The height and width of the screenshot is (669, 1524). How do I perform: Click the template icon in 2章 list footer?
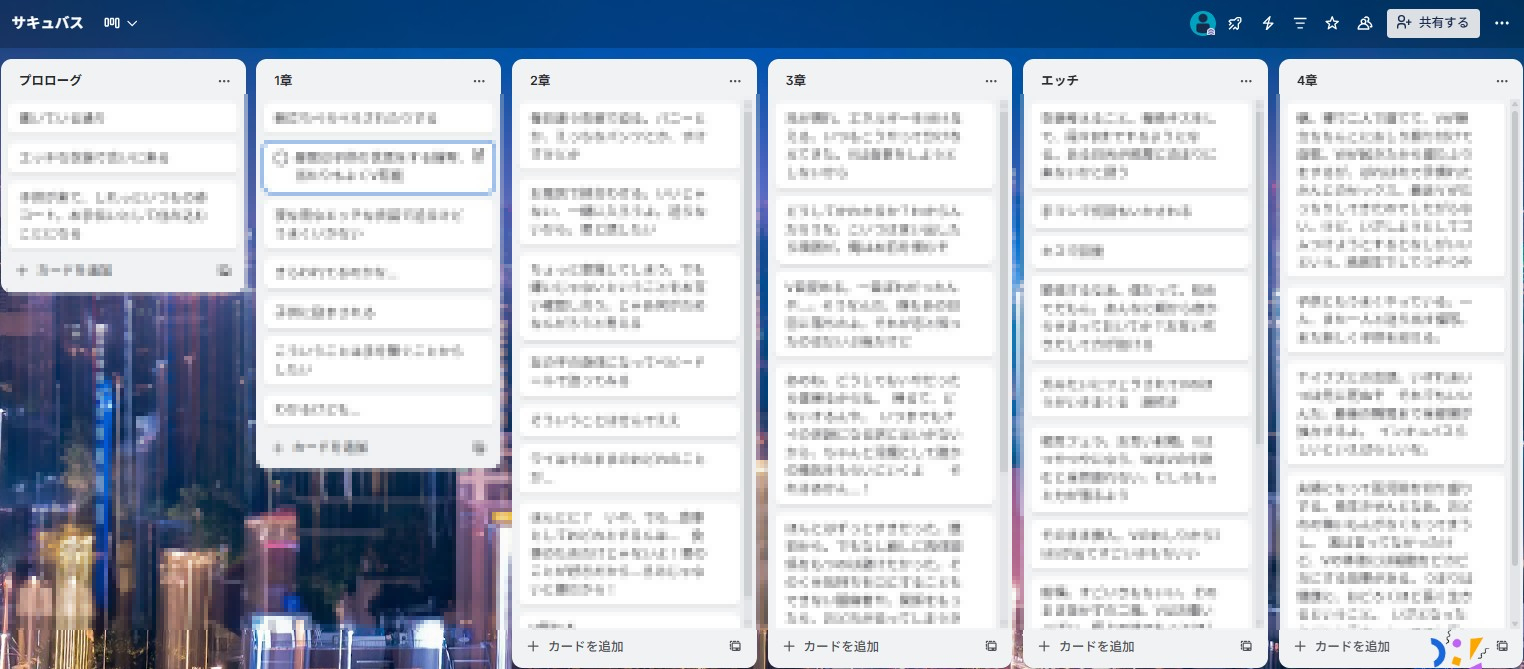tap(735, 646)
